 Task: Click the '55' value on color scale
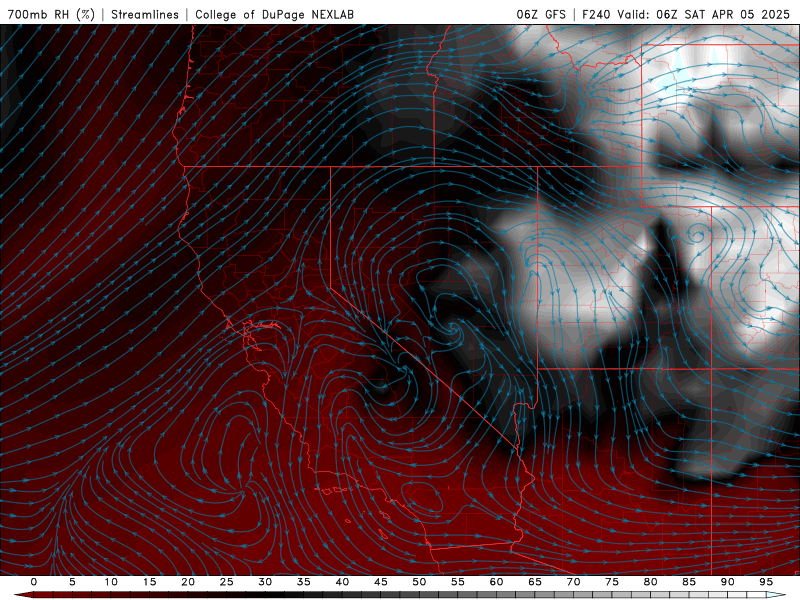coord(458,582)
